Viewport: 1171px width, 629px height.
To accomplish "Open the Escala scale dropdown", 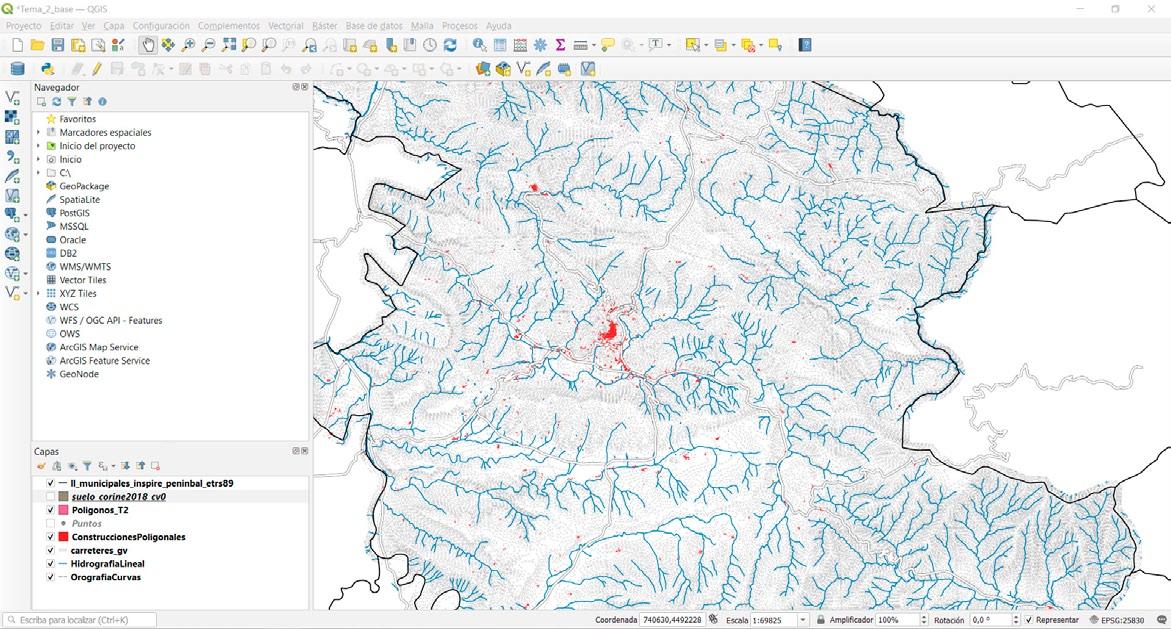I will coord(803,620).
